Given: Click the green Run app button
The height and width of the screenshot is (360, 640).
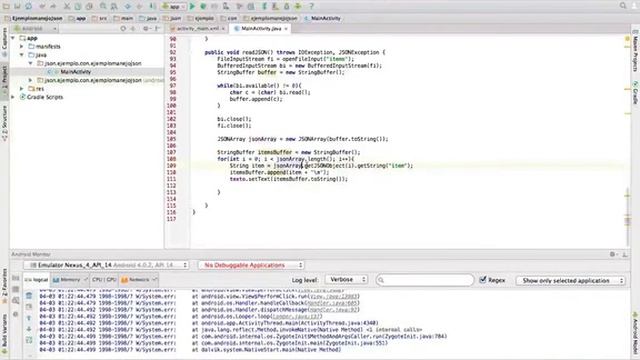Looking at the screenshot, I should pyautogui.click(x=192, y=6).
